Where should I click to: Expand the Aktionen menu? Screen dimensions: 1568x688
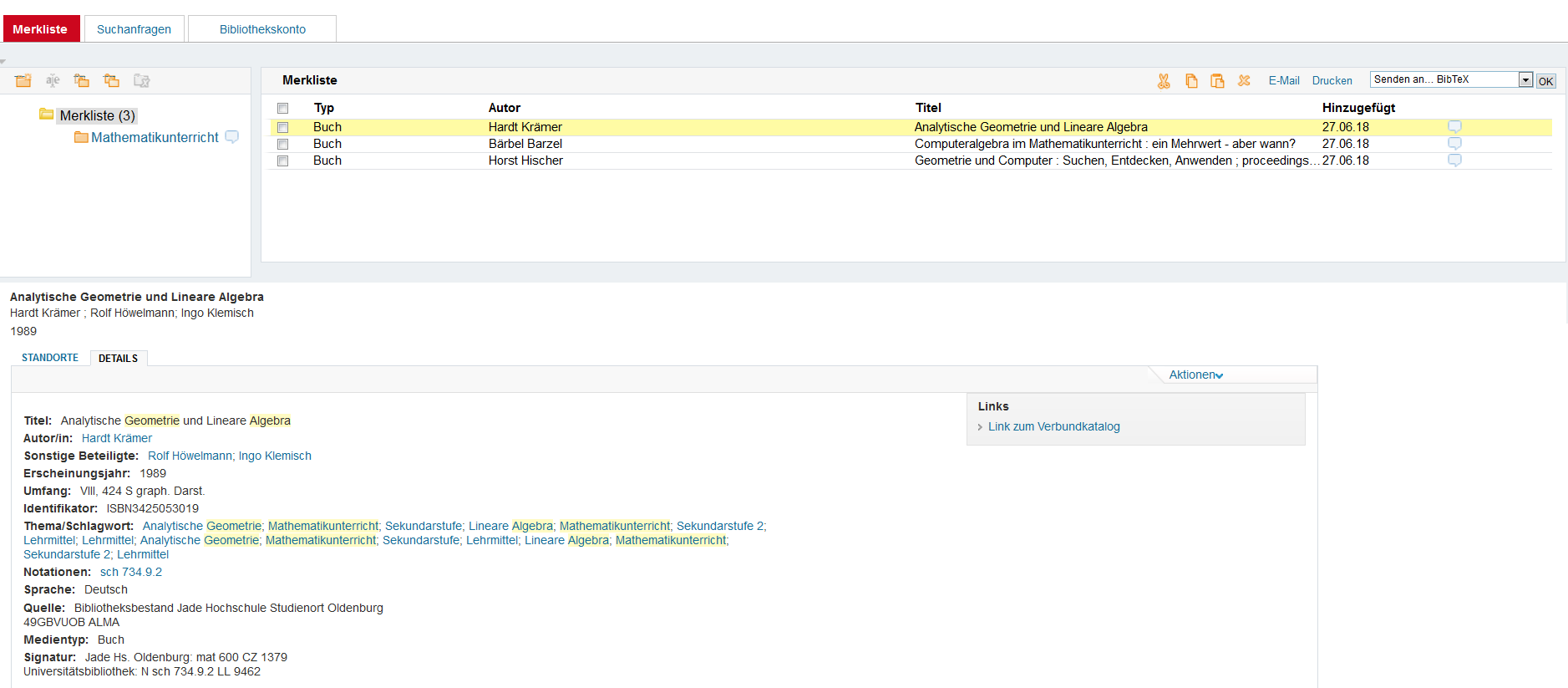click(x=1195, y=375)
